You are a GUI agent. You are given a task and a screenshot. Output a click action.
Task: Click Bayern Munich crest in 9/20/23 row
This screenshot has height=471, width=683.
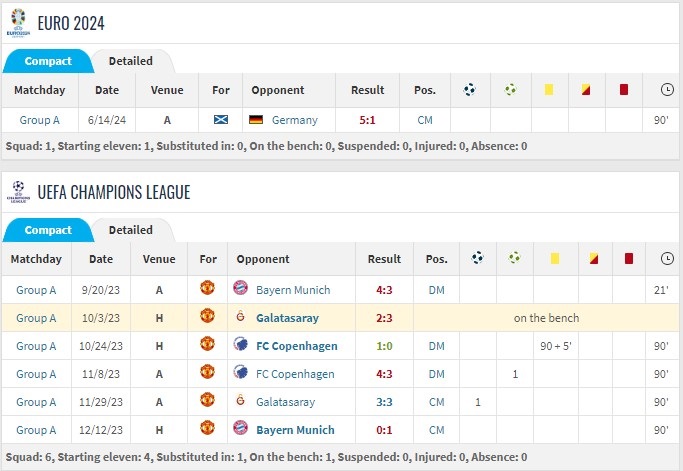240,288
